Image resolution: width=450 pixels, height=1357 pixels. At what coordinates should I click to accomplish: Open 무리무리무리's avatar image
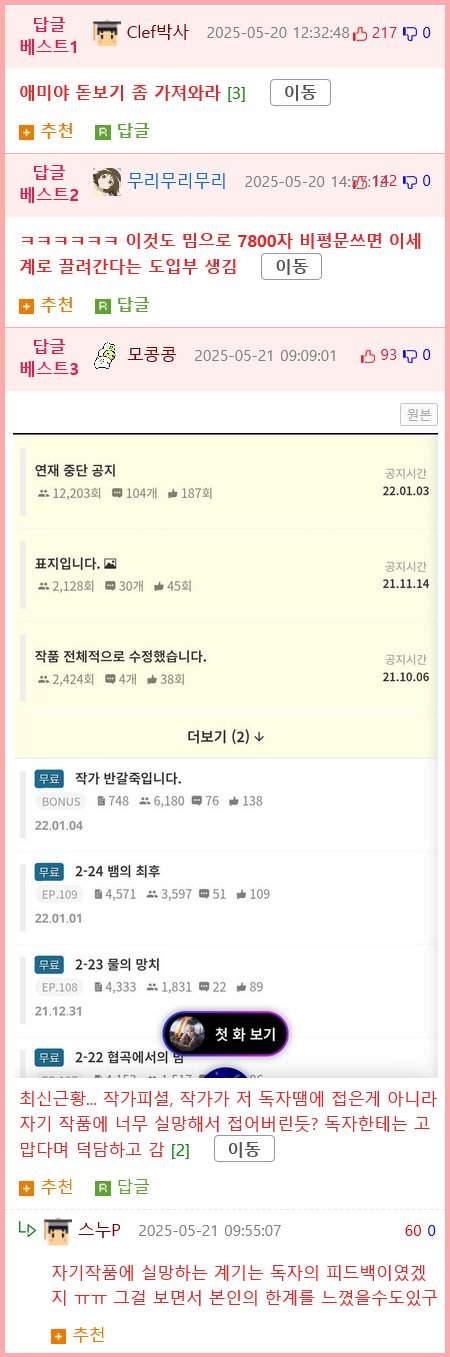tap(107, 181)
